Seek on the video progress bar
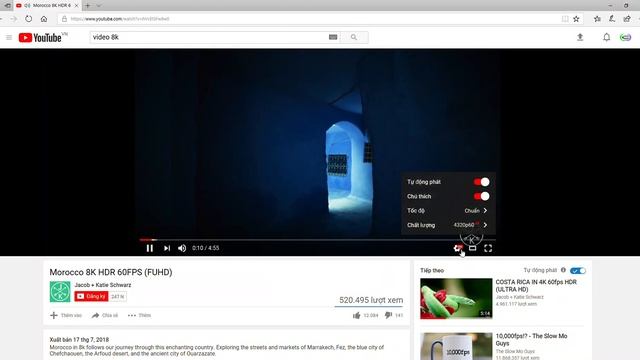Viewport: 640px width, 360px height. click(318, 240)
